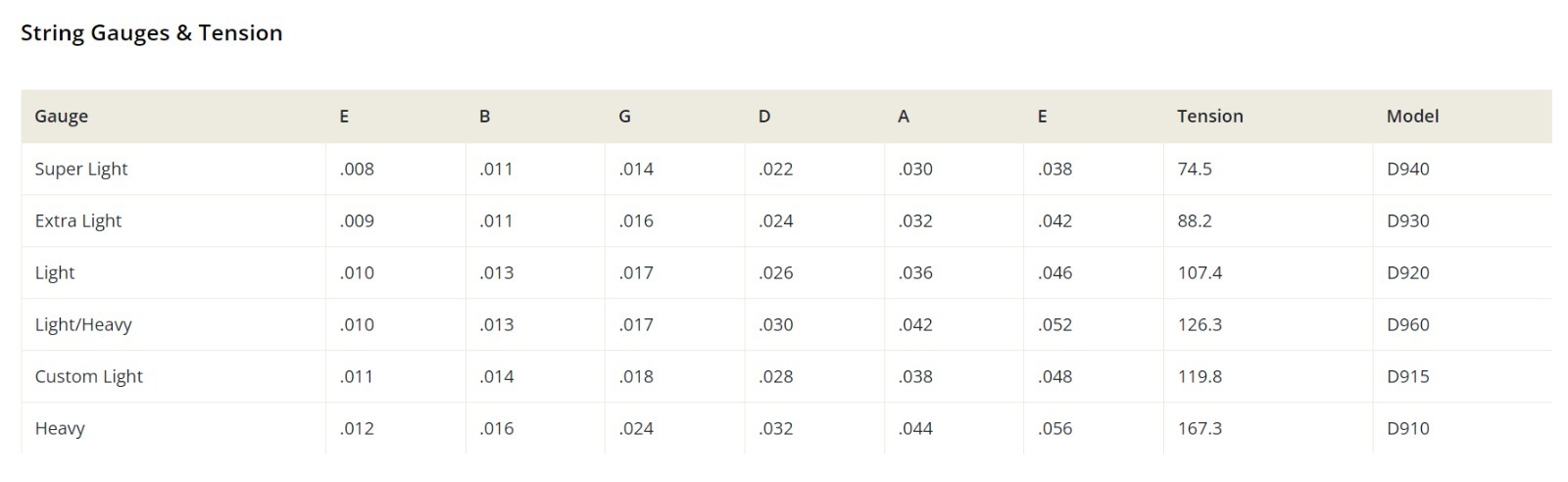
Task: Select the Light/Heavy row label
Action: pos(83,324)
